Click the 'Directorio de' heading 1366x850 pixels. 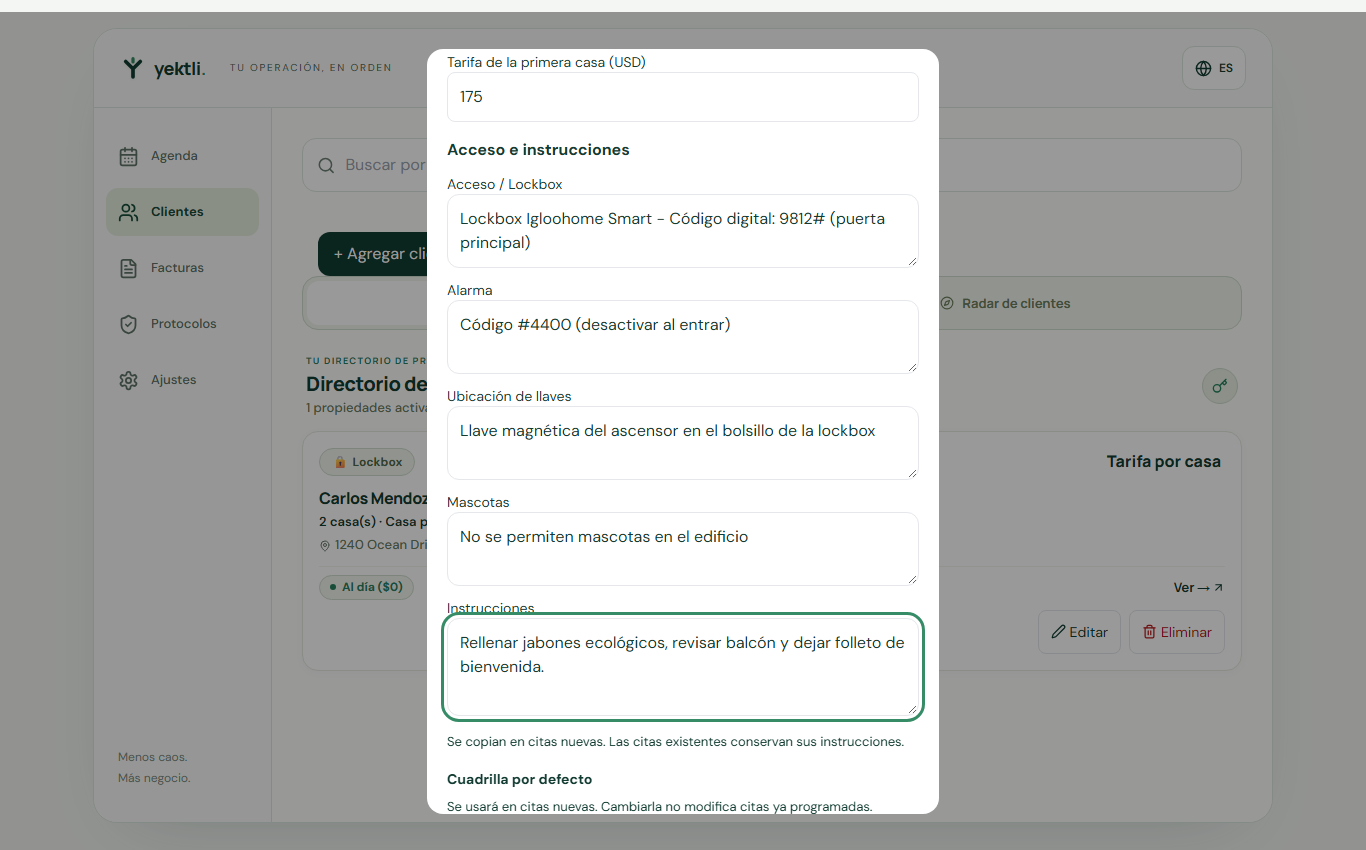coord(367,384)
